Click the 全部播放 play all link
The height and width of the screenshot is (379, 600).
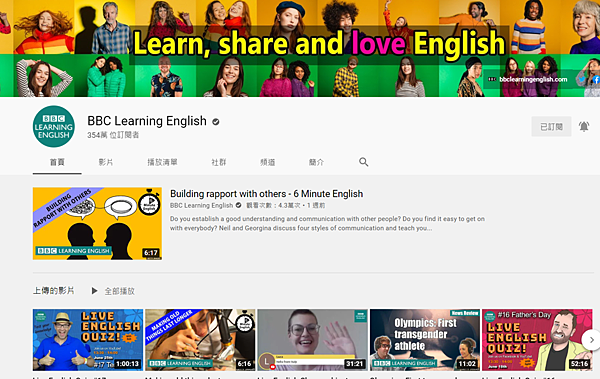click(120, 291)
